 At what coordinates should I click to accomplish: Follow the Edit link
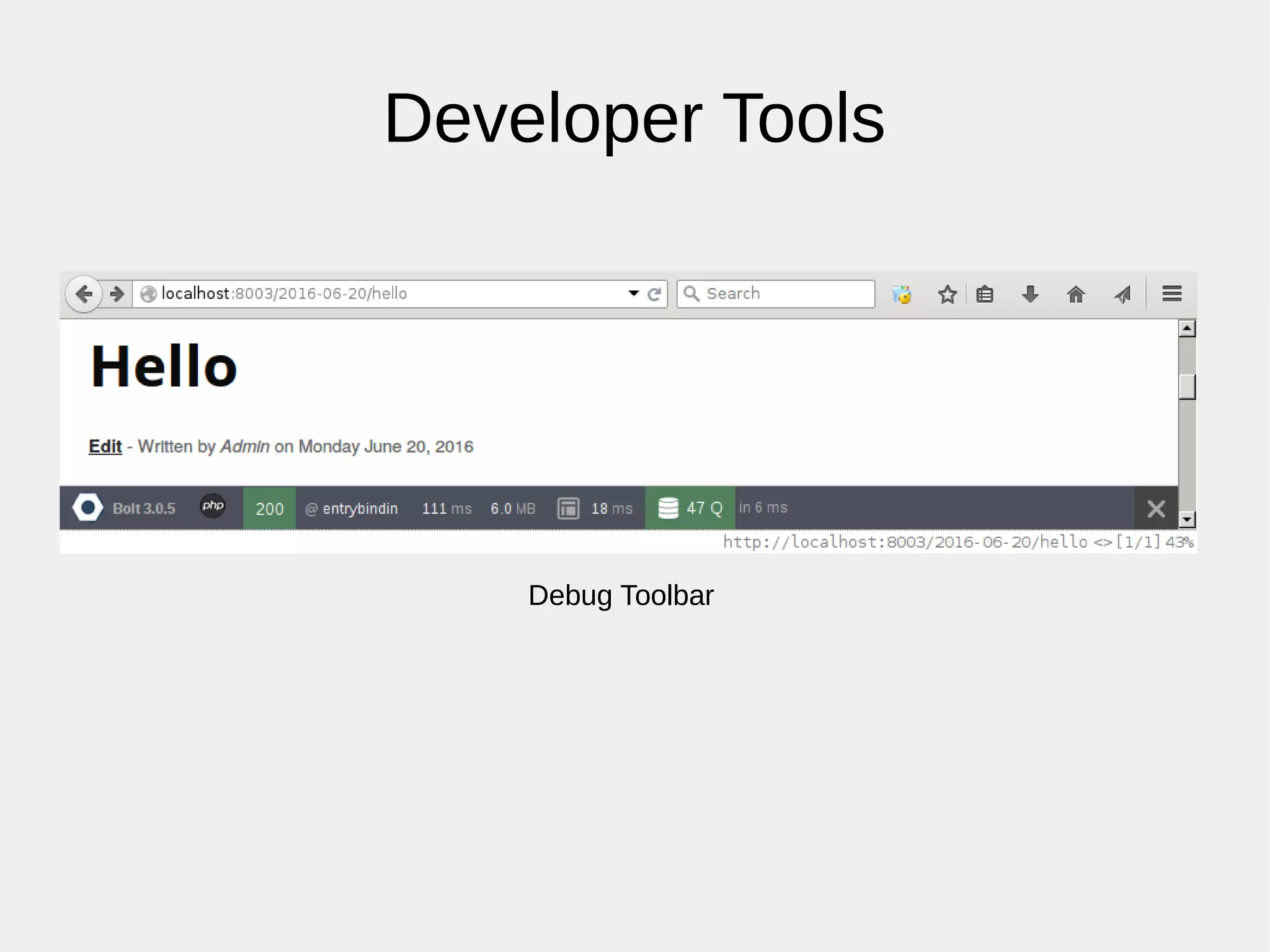(105, 447)
